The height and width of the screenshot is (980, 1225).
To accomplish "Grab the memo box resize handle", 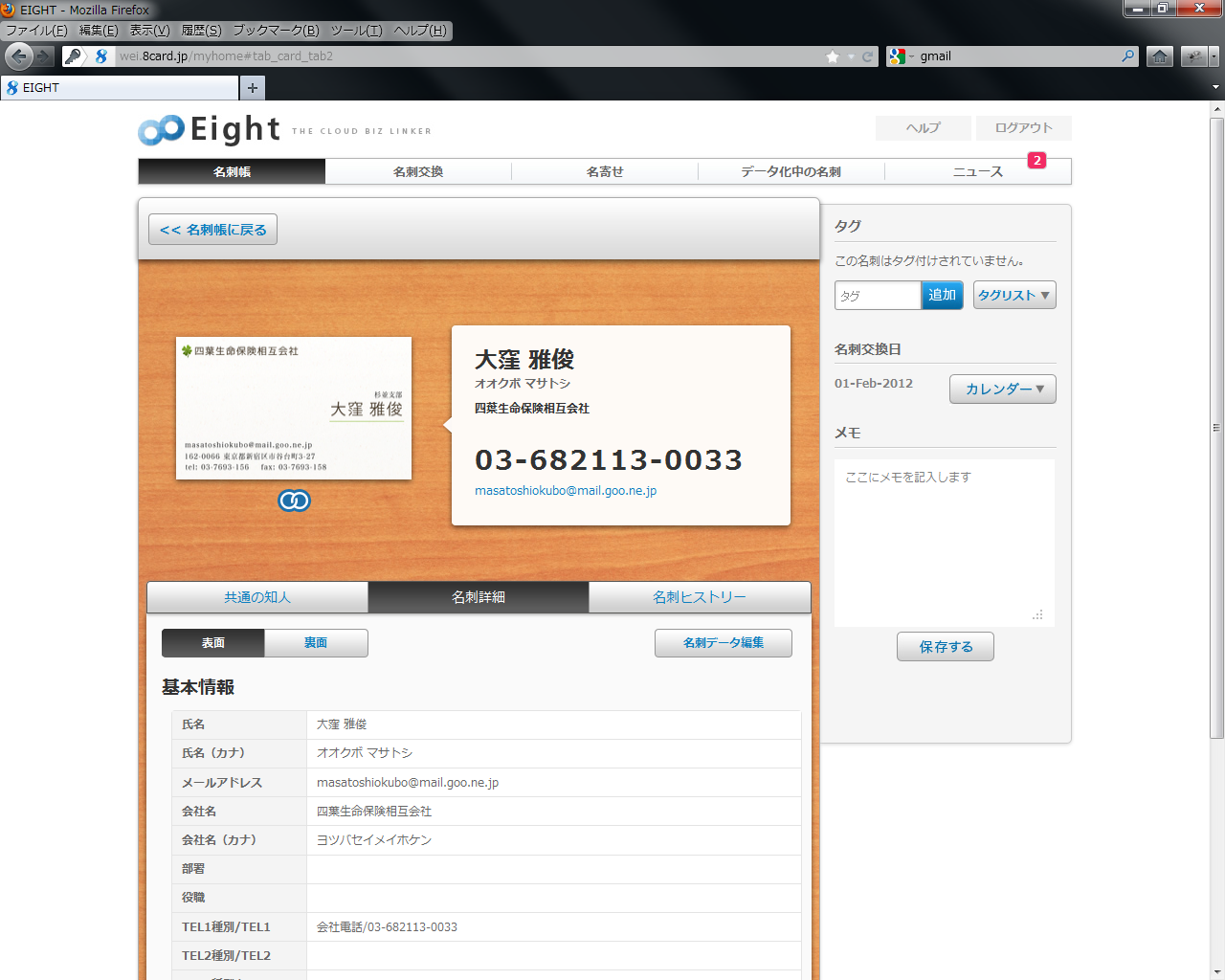I will tap(1037, 614).
